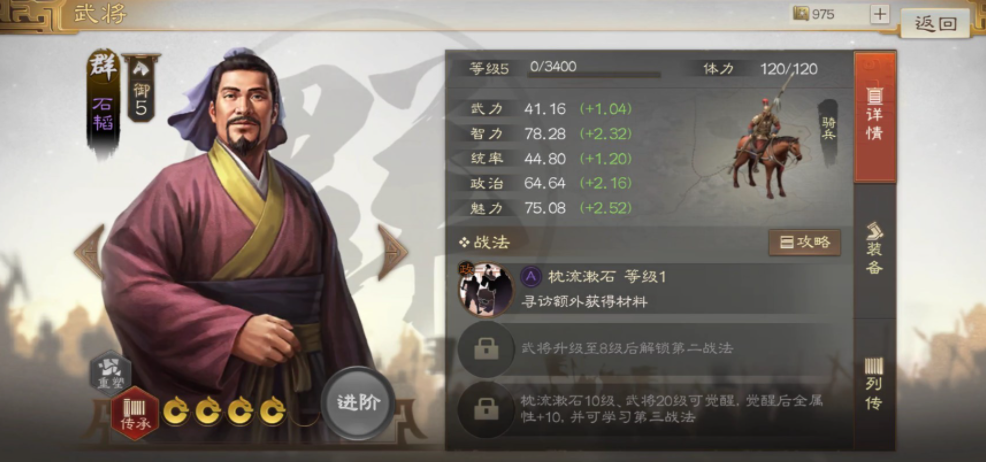
Task: Open the 重塑 reshape icon
Action: 111,372
